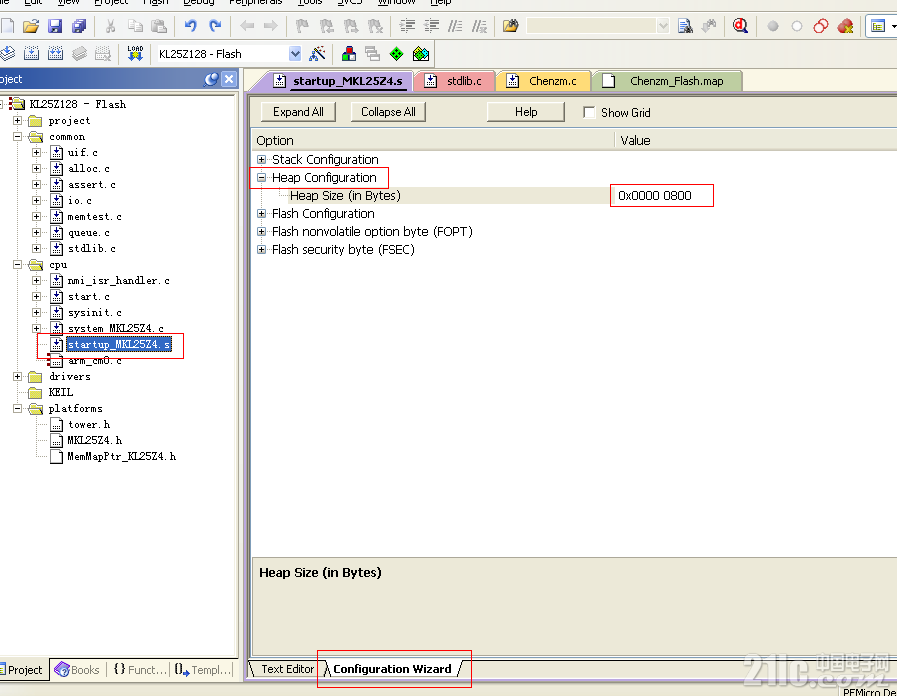Screen dimensions: 897x696
Task: Select the KEIL folder in tree
Action: coord(61,392)
